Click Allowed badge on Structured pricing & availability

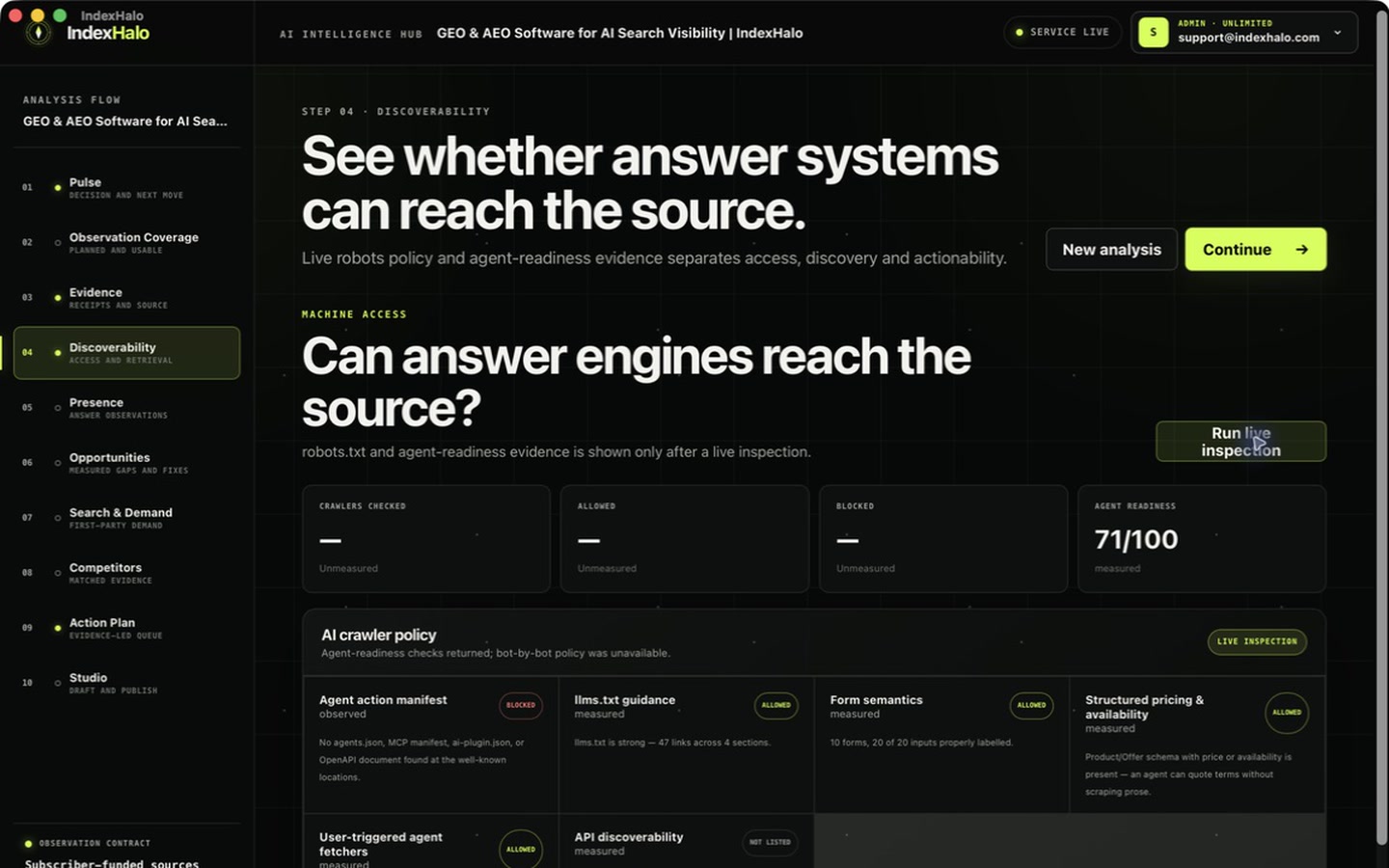[1287, 713]
